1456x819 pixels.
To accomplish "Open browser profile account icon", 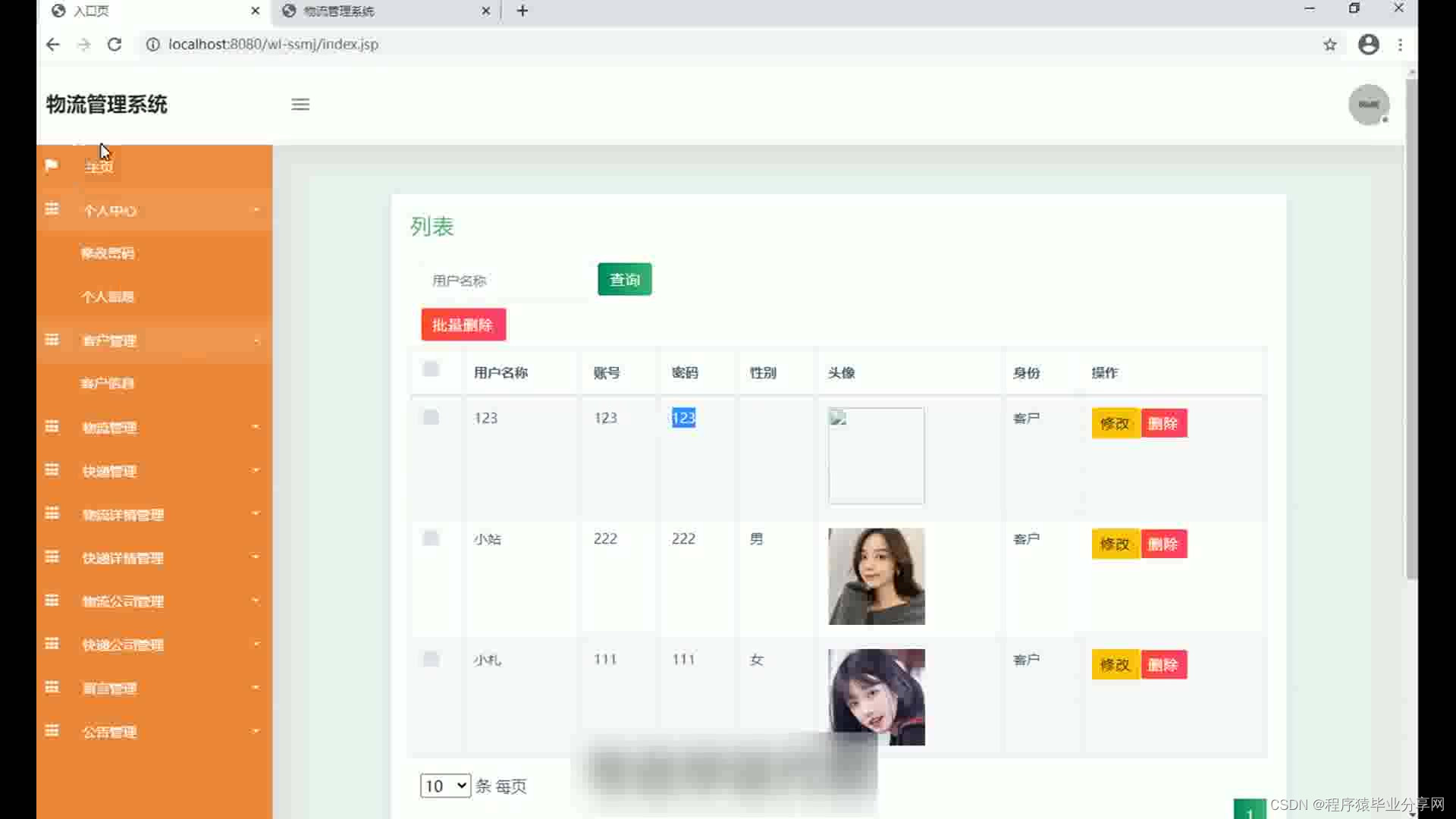I will pyautogui.click(x=1368, y=45).
